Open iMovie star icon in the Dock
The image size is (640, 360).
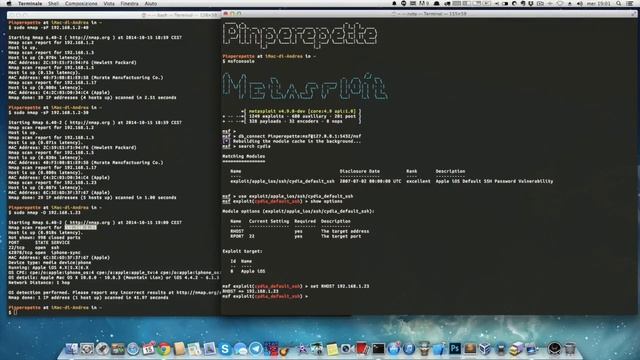pos(302,349)
